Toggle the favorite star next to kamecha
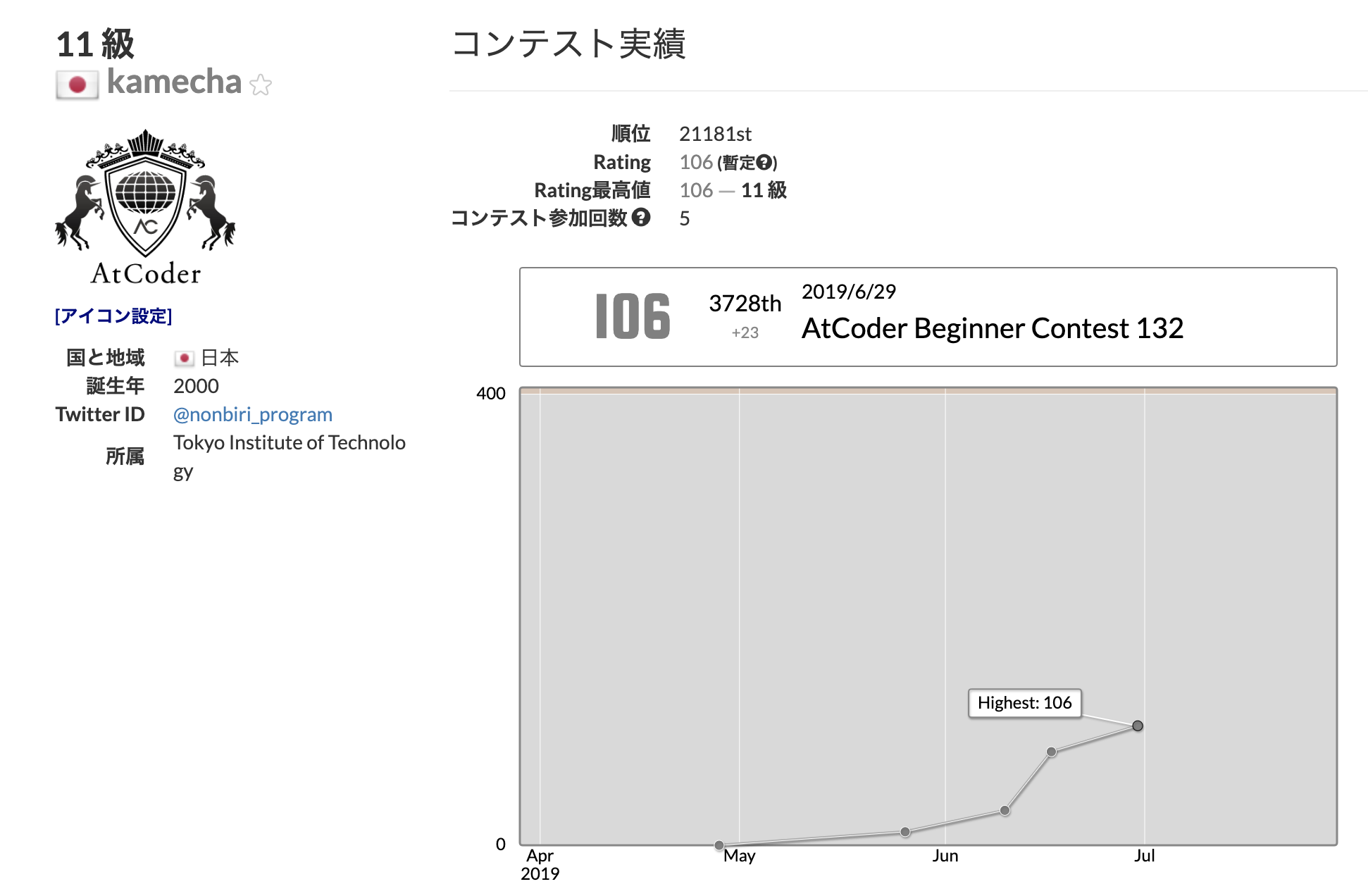The width and height of the screenshot is (1368, 896). [x=261, y=85]
